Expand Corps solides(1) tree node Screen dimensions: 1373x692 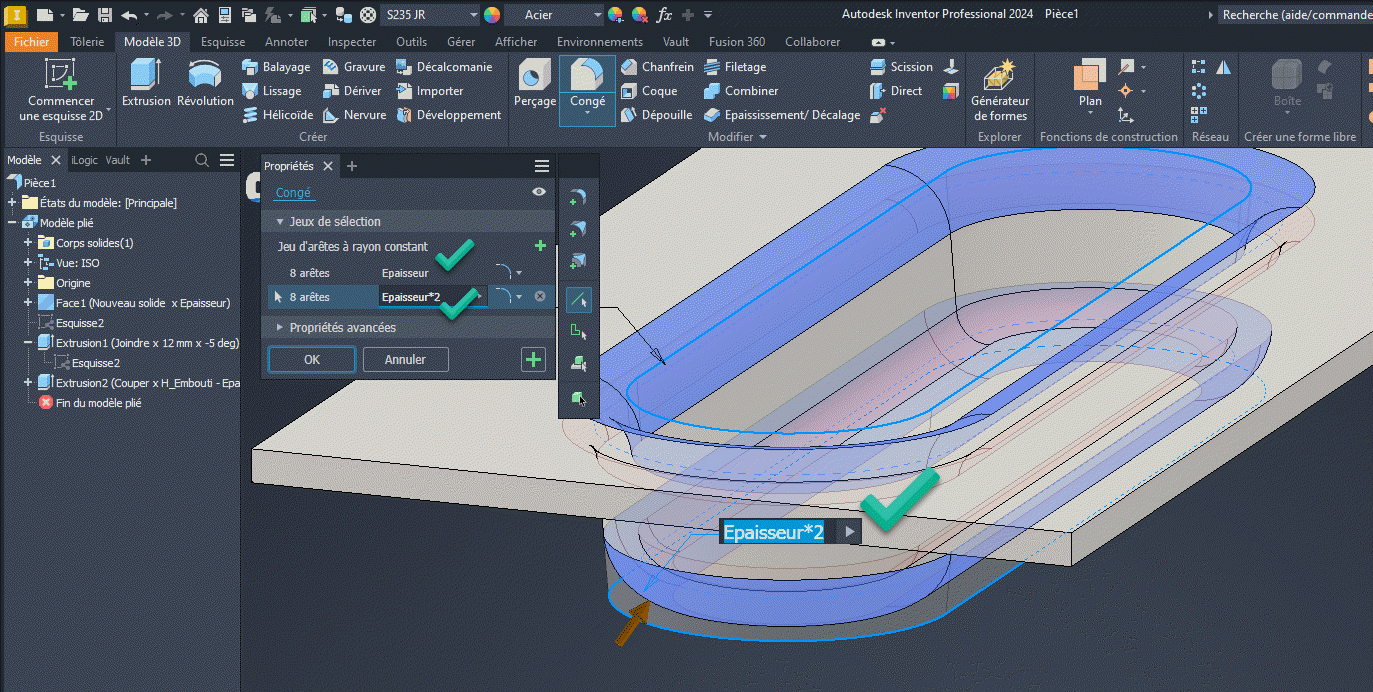pyautogui.click(x=28, y=243)
